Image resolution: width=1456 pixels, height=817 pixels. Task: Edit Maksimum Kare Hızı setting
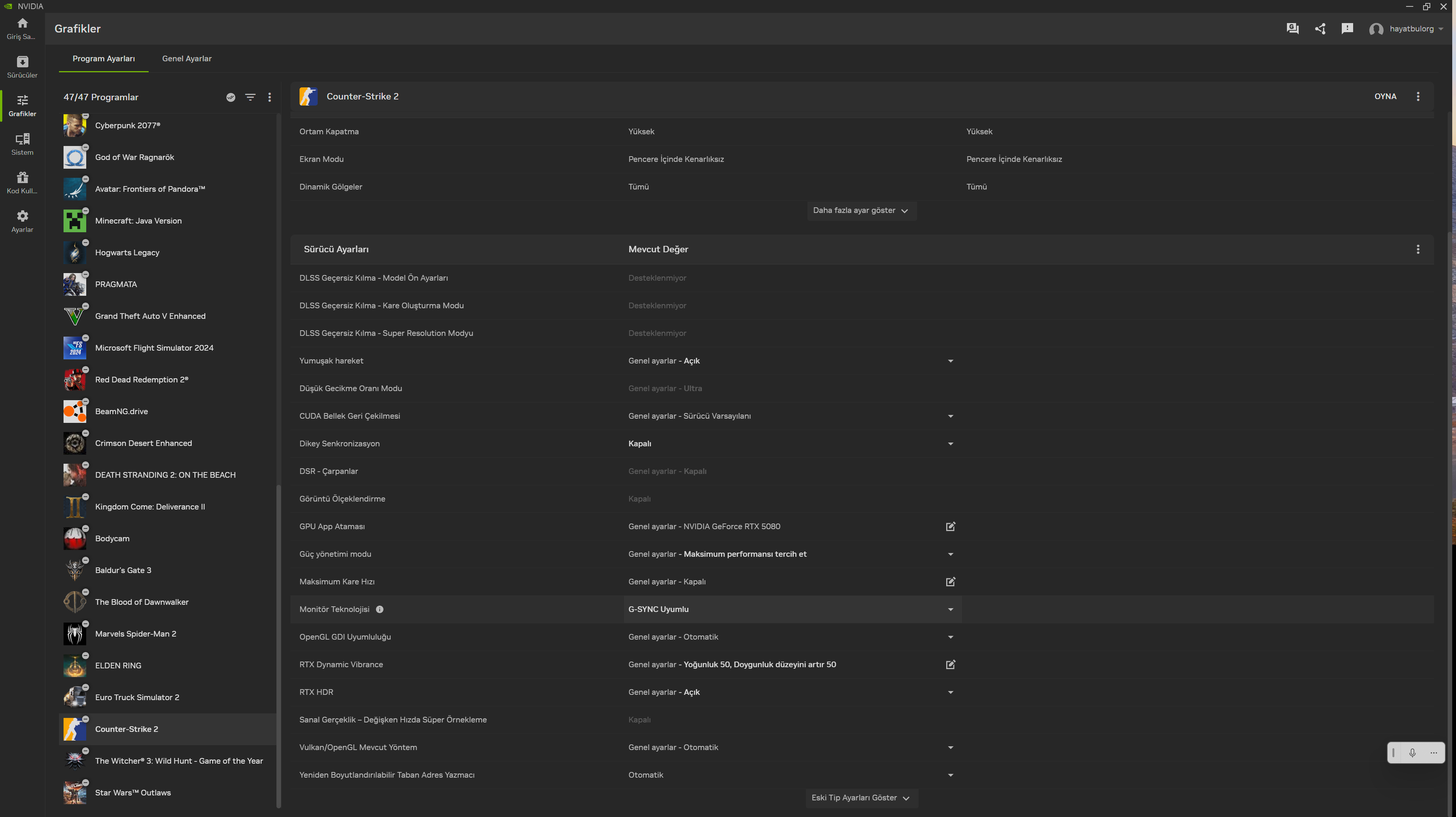point(950,582)
